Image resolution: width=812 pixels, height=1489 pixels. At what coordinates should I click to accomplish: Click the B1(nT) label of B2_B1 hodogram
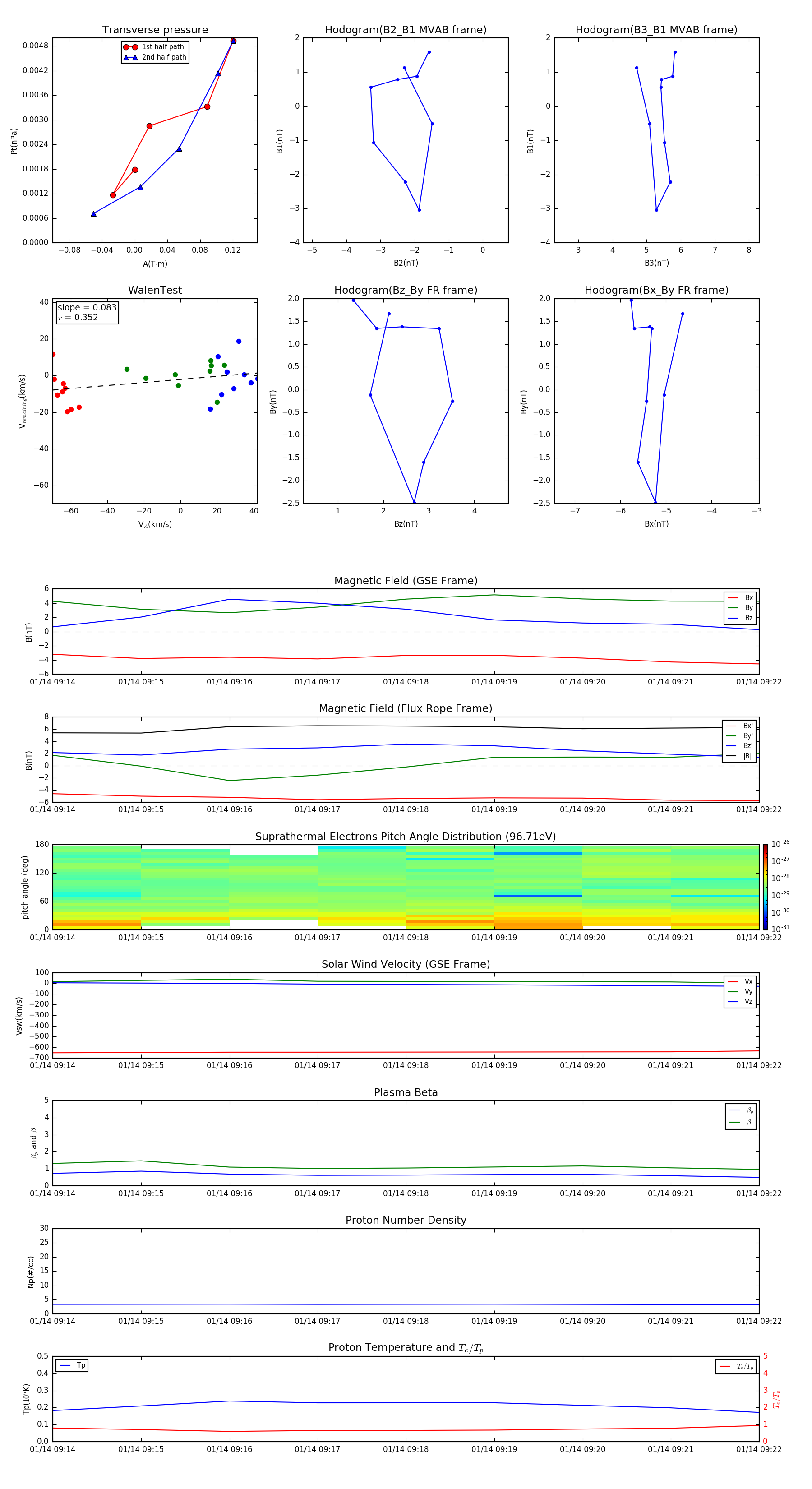[x=280, y=141]
